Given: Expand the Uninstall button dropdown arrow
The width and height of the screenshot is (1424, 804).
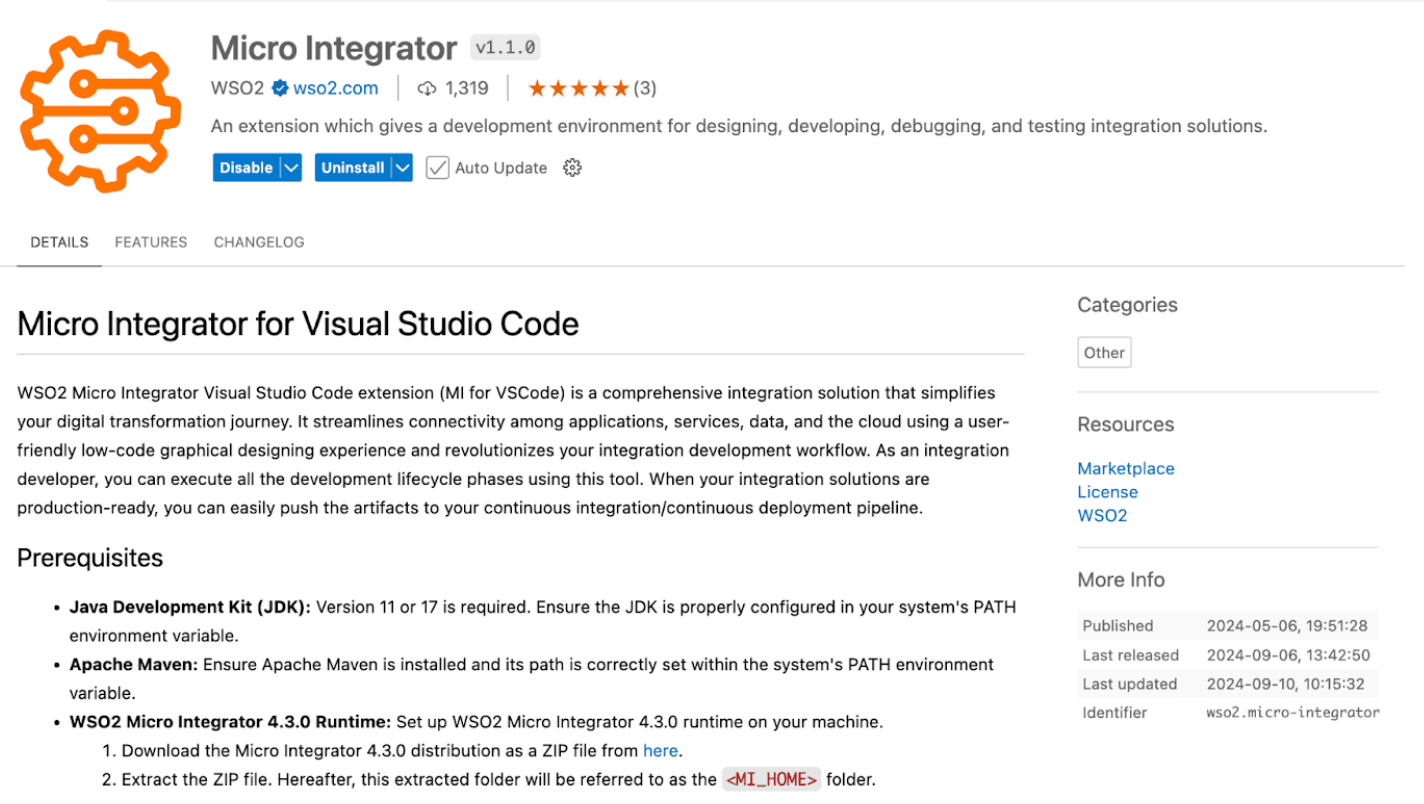Looking at the screenshot, I should [402, 168].
